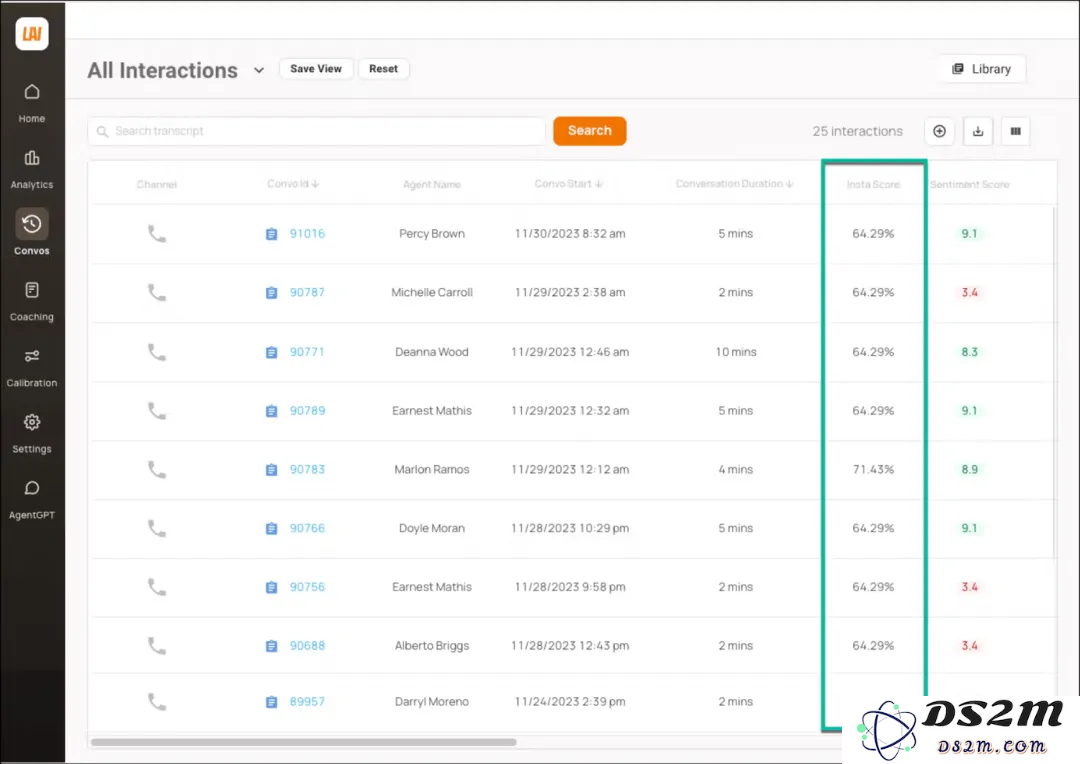This screenshot has width=1080, height=764.
Task: Click the Insta Score column header
Action: [873, 185]
